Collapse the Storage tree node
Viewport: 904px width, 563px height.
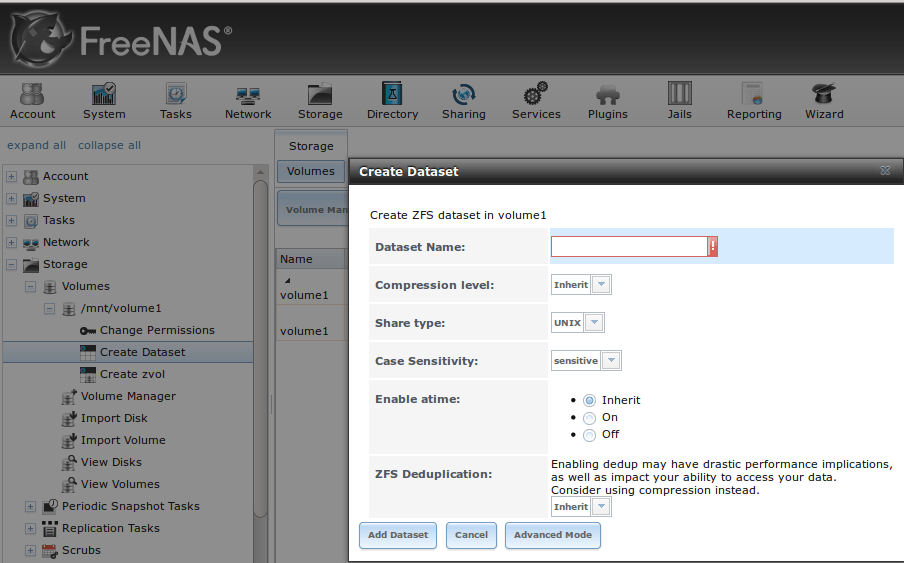(12, 265)
